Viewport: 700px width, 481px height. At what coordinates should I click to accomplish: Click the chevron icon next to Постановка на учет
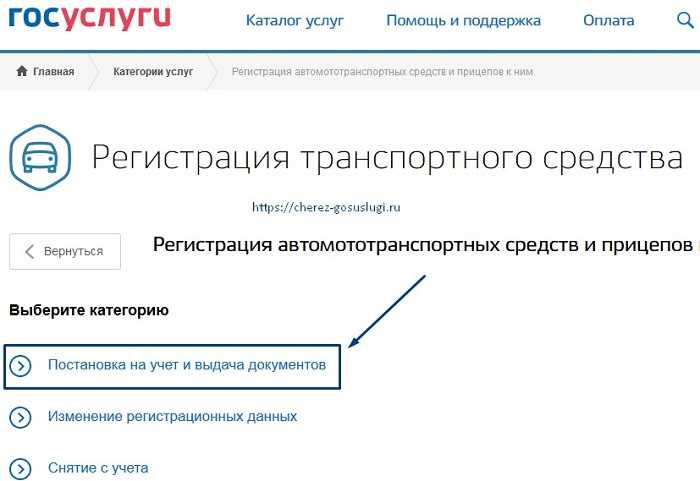(x=21, y=366)
